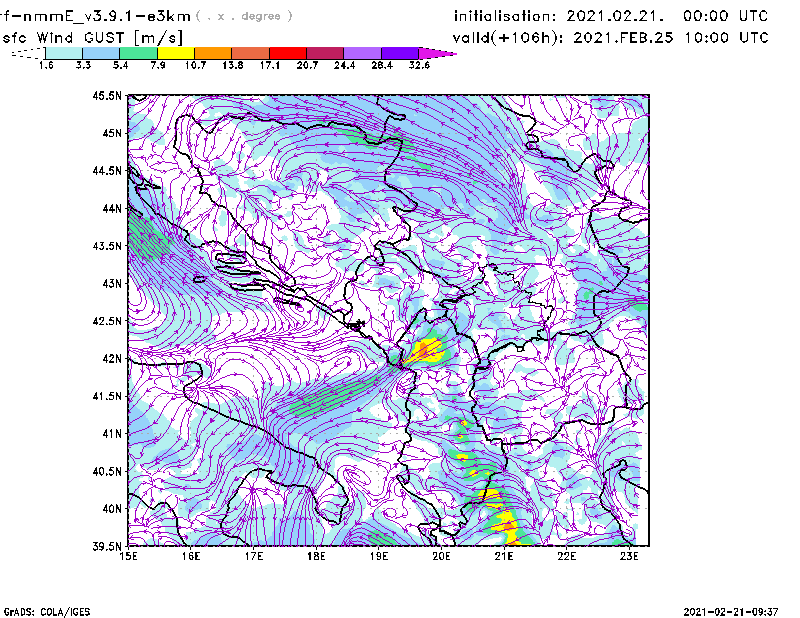Click the 7.9 colorbar value label
Viewport: 800px width, 618px height.
tap(158, 65)
